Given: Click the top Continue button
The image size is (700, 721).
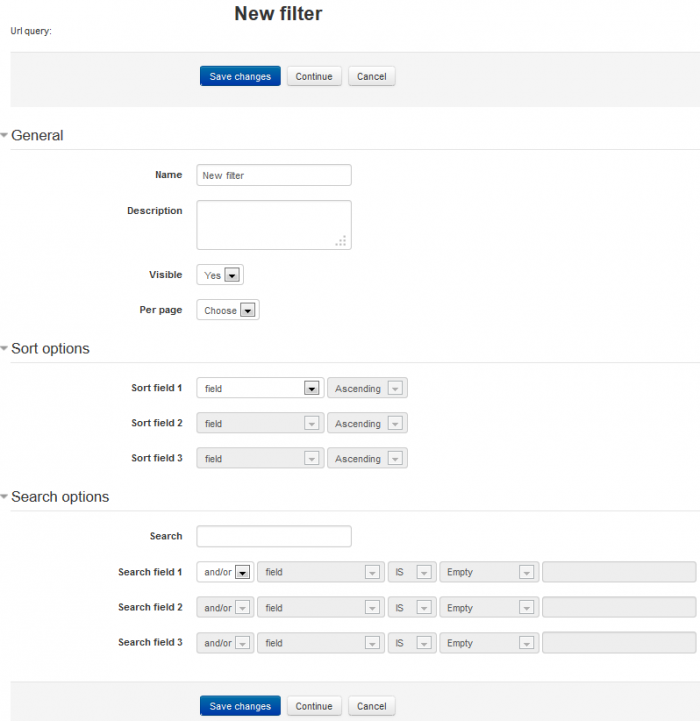Looking at the screenshot, I should pos(314,77).
